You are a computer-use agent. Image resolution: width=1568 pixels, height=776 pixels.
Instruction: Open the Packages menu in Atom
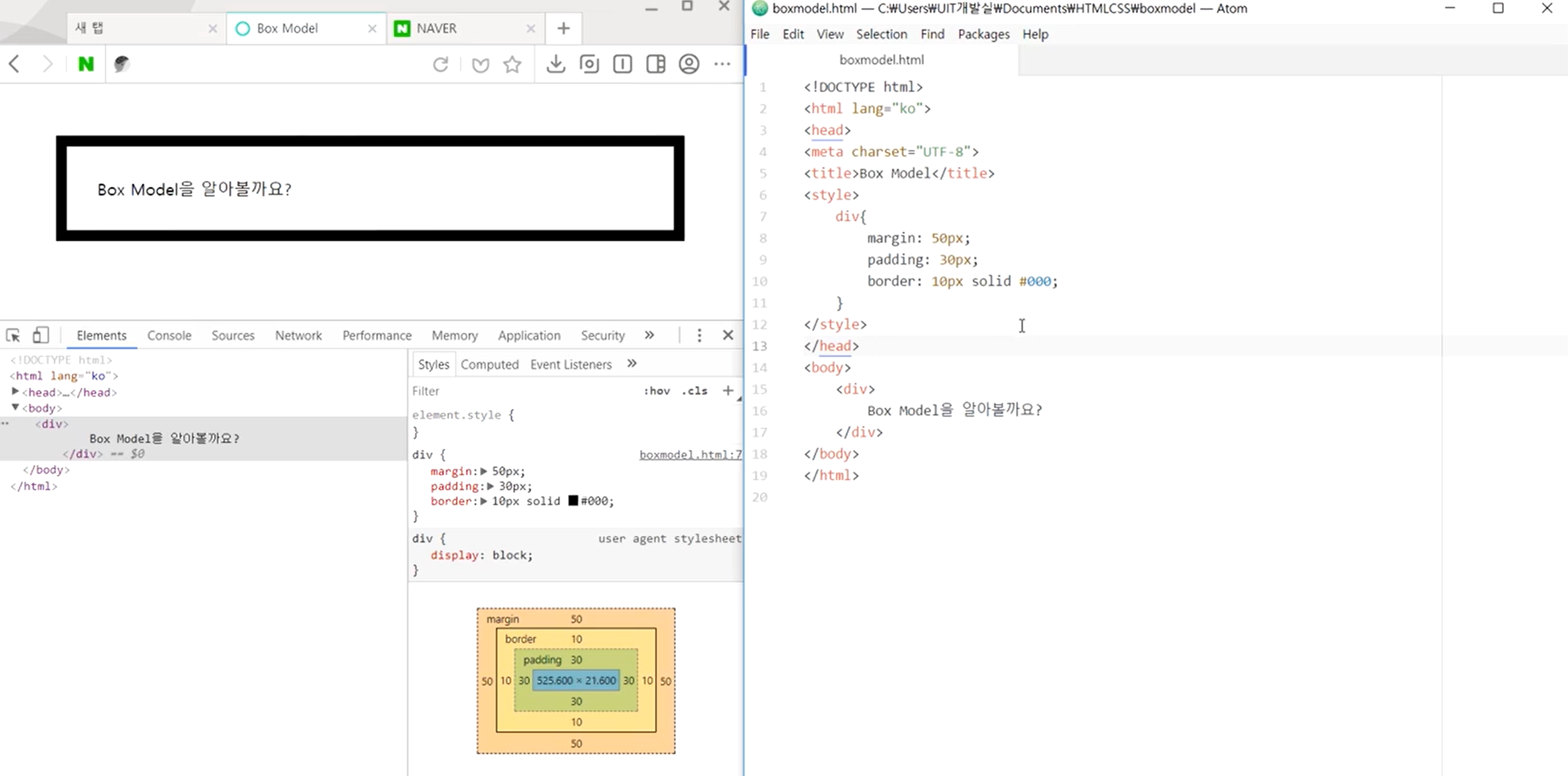(983, 34)
